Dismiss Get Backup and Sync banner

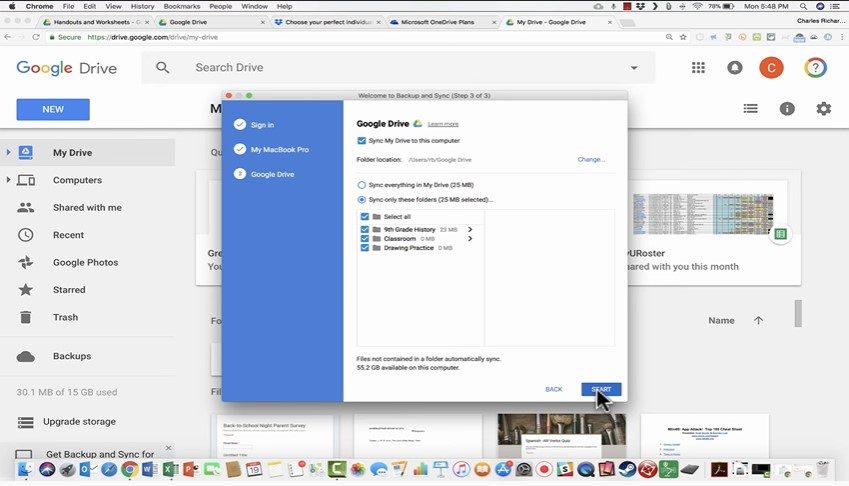pyautogui.click(x=168, y=448)
